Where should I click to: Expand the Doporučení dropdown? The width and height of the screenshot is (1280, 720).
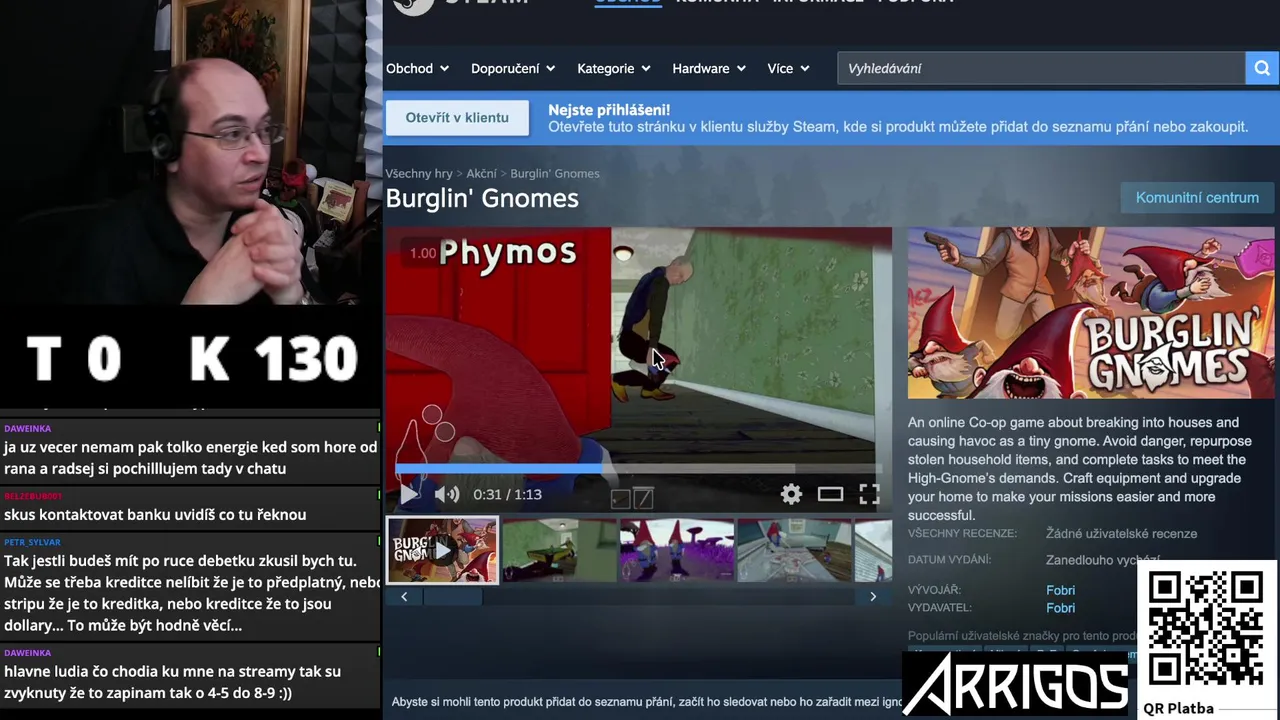[513, 68]
